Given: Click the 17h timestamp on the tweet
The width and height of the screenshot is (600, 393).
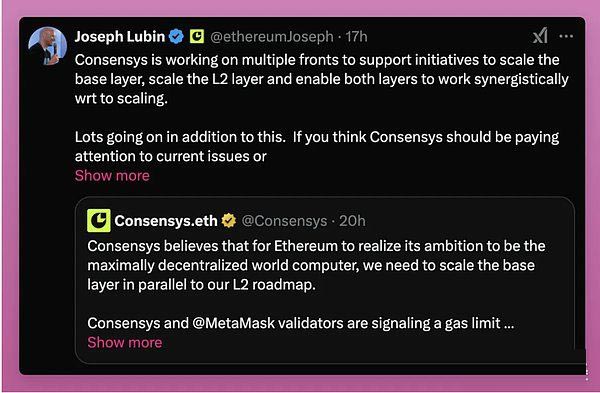Looking at the screenshot, I should coord(356,37).
